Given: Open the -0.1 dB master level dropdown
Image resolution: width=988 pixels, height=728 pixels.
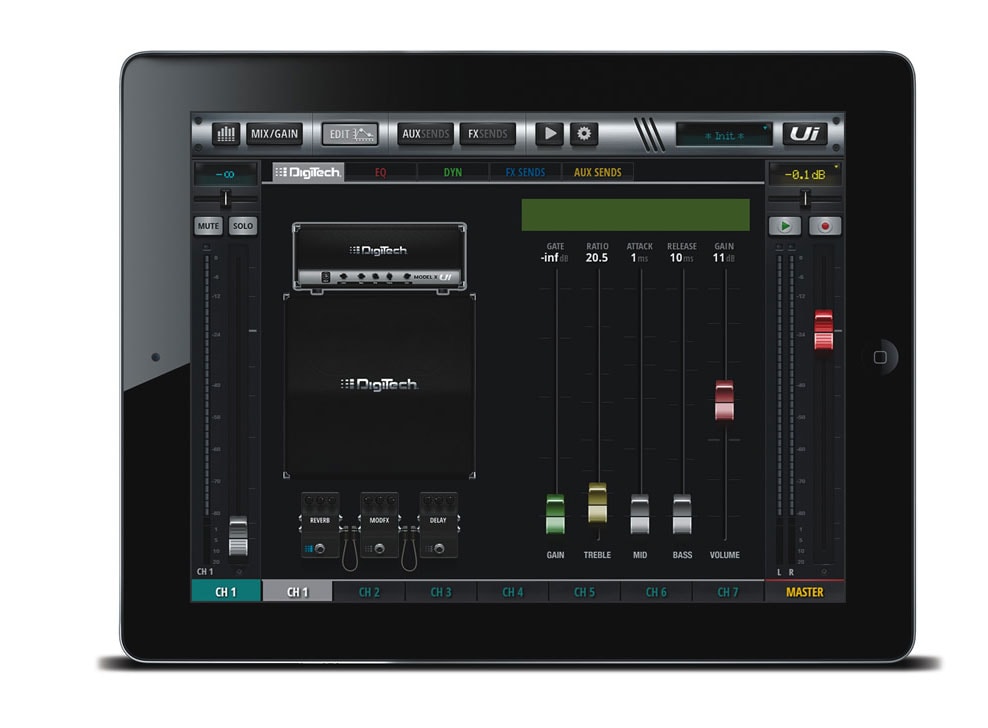Looking at the screenshot, I should tap(805, 174).
